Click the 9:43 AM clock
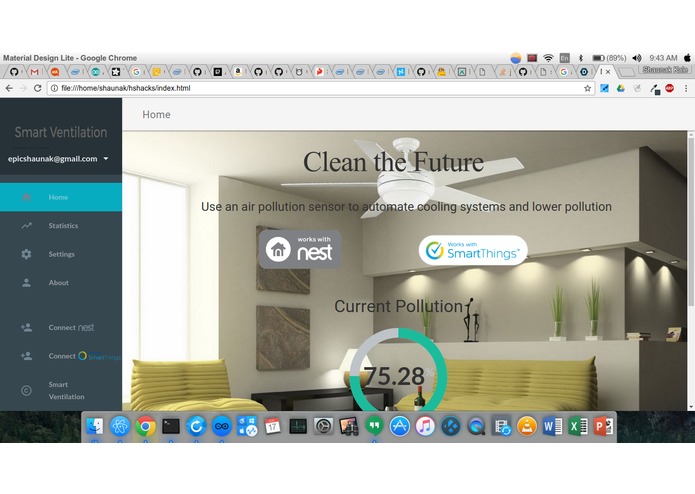This screenshot has height=494, width=695. (663, 58)
